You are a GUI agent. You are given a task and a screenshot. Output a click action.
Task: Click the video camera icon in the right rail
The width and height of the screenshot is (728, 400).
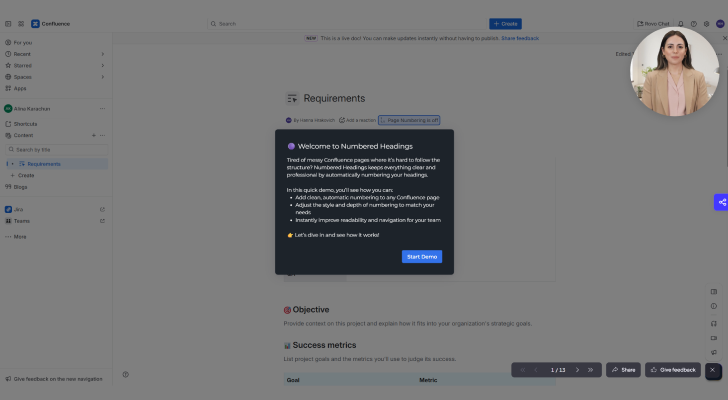pos(714,338)
